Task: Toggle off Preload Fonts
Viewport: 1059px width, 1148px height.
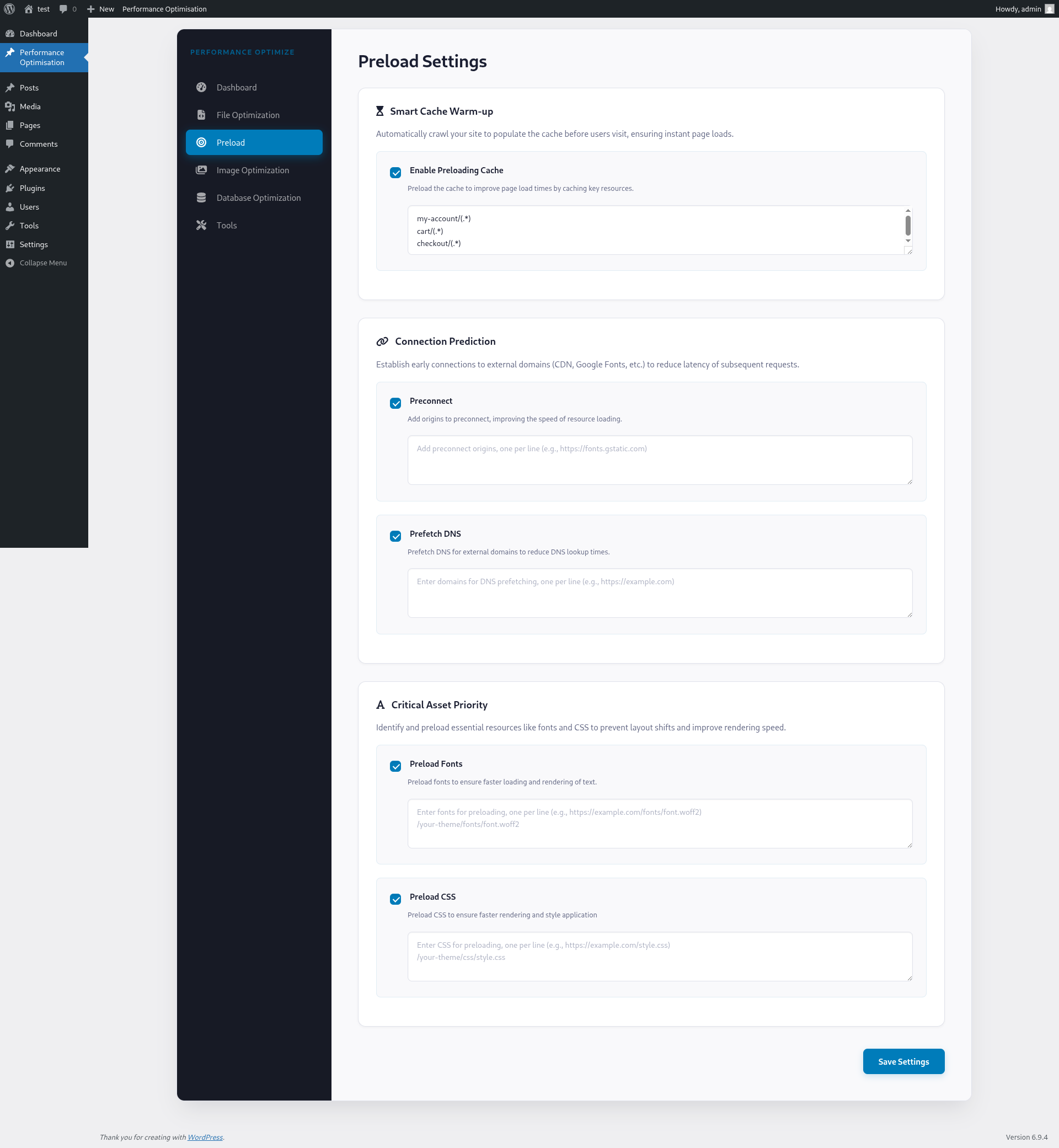Action: [395, 766]
